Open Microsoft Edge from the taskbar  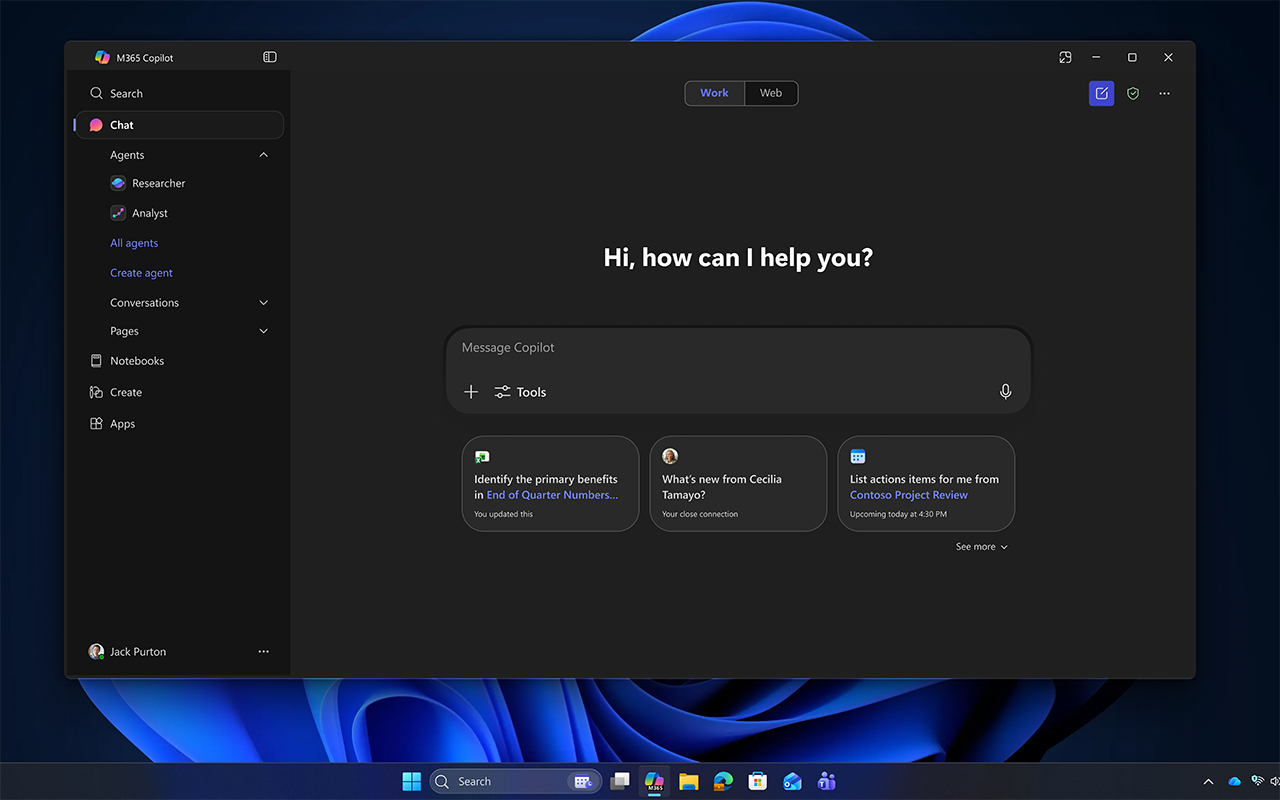point(723,781)
